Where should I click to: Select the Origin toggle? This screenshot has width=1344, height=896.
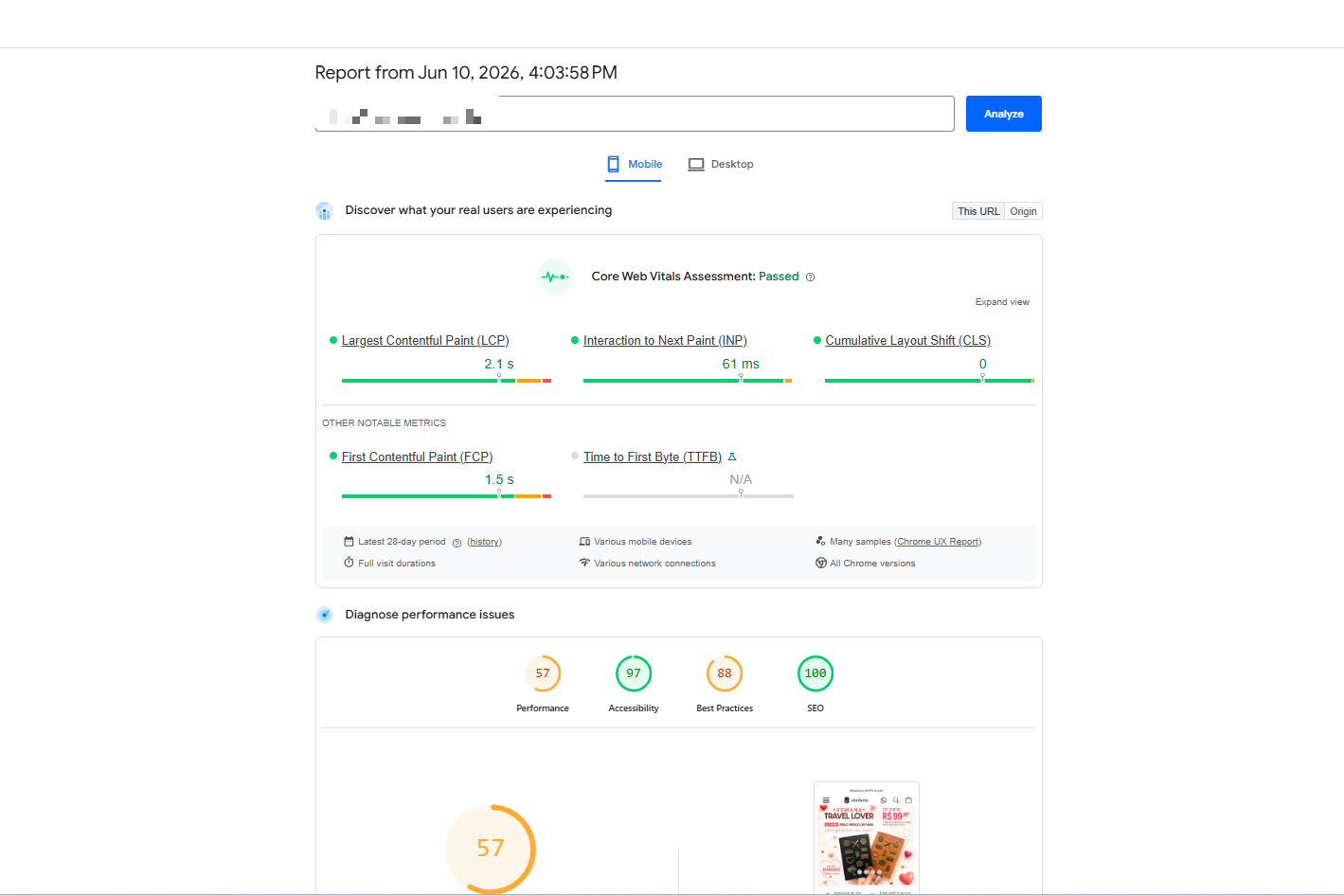coord(1023,211)
